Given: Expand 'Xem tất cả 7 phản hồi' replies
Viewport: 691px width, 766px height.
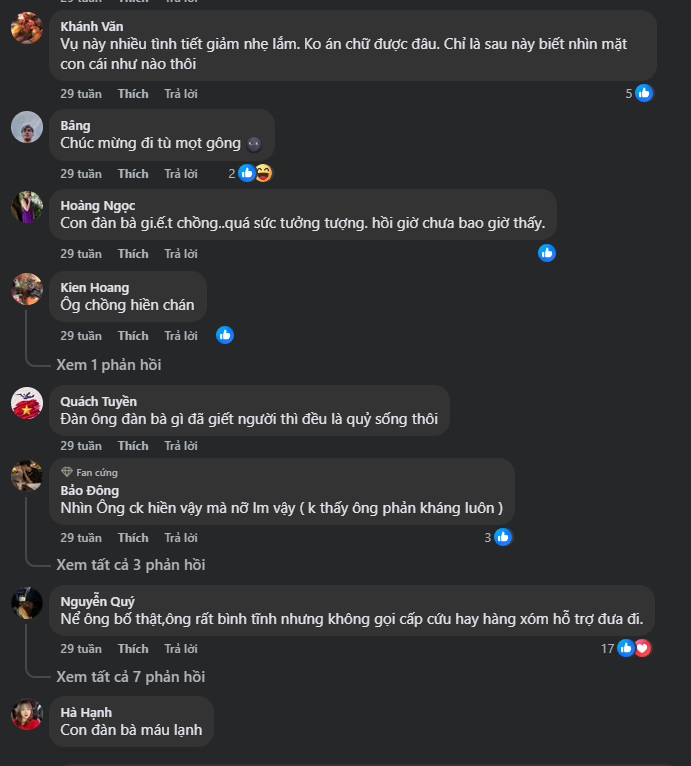Looking at the screenshot, I should tap(131, 677).
